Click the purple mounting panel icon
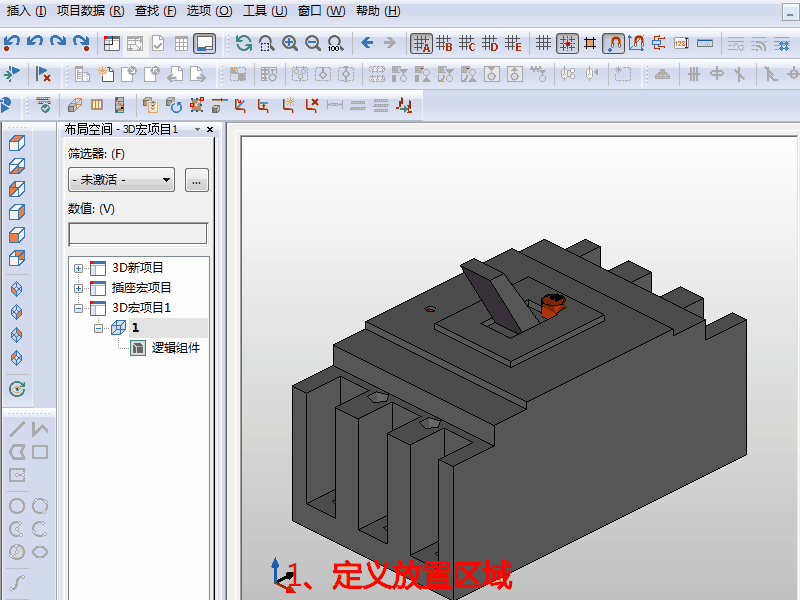The image size is (800, 600). click(x=97, y=105)
